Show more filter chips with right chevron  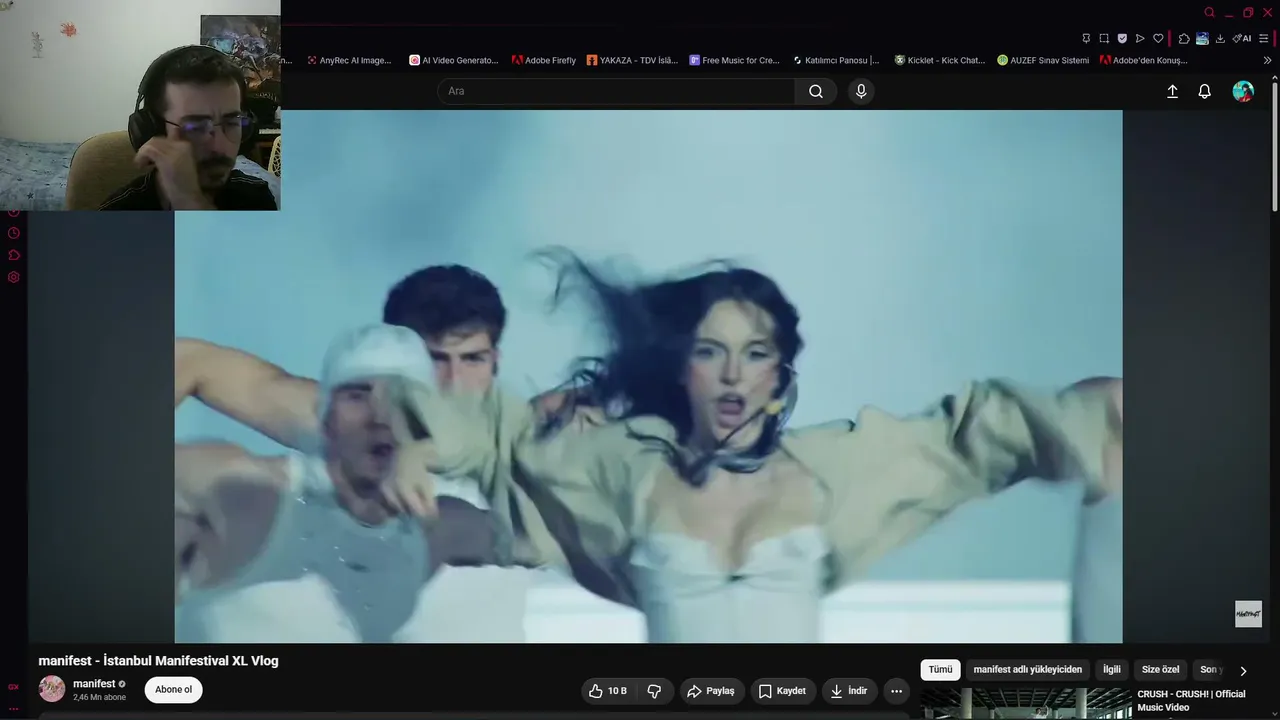click(x=1243, y=671)
